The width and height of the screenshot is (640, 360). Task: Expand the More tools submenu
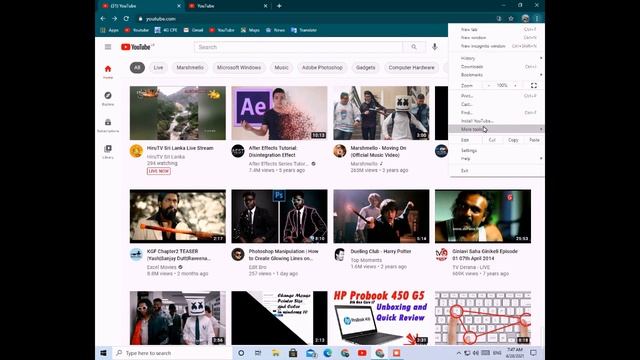click(x=496, y=129)
